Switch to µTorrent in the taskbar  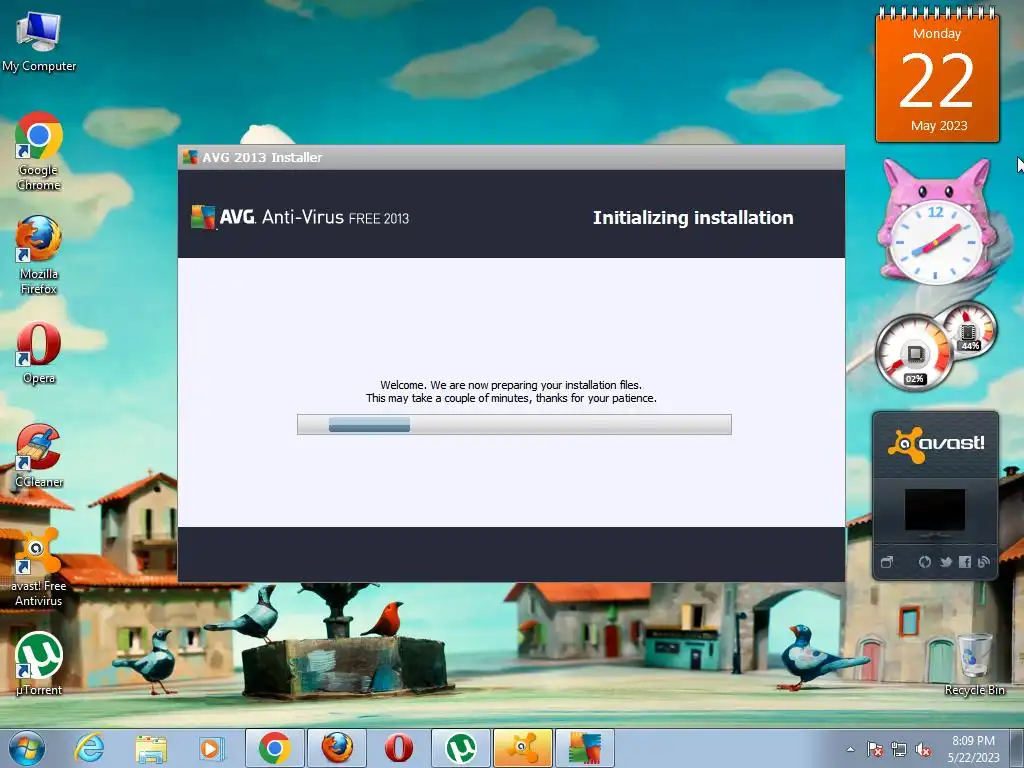(461, 748)
